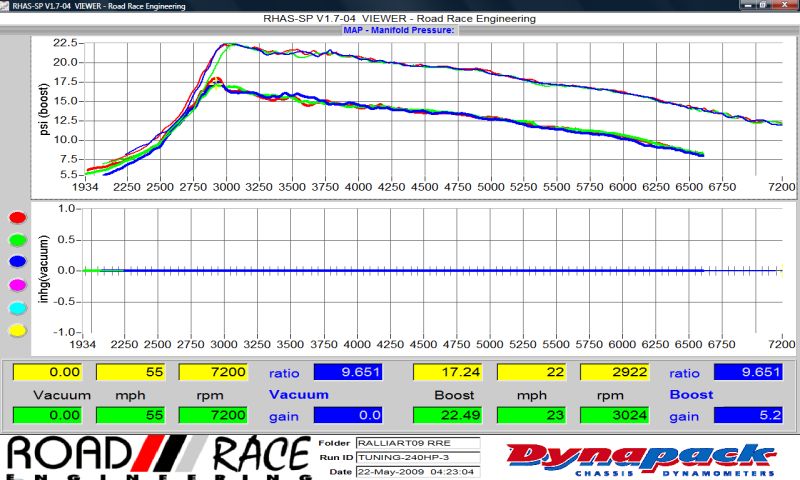Viewport: 800px width, 480px height.
Task: Click the MAP - Manifold Pressure heading
Action: pyautogui.click(x=399, y=30)
